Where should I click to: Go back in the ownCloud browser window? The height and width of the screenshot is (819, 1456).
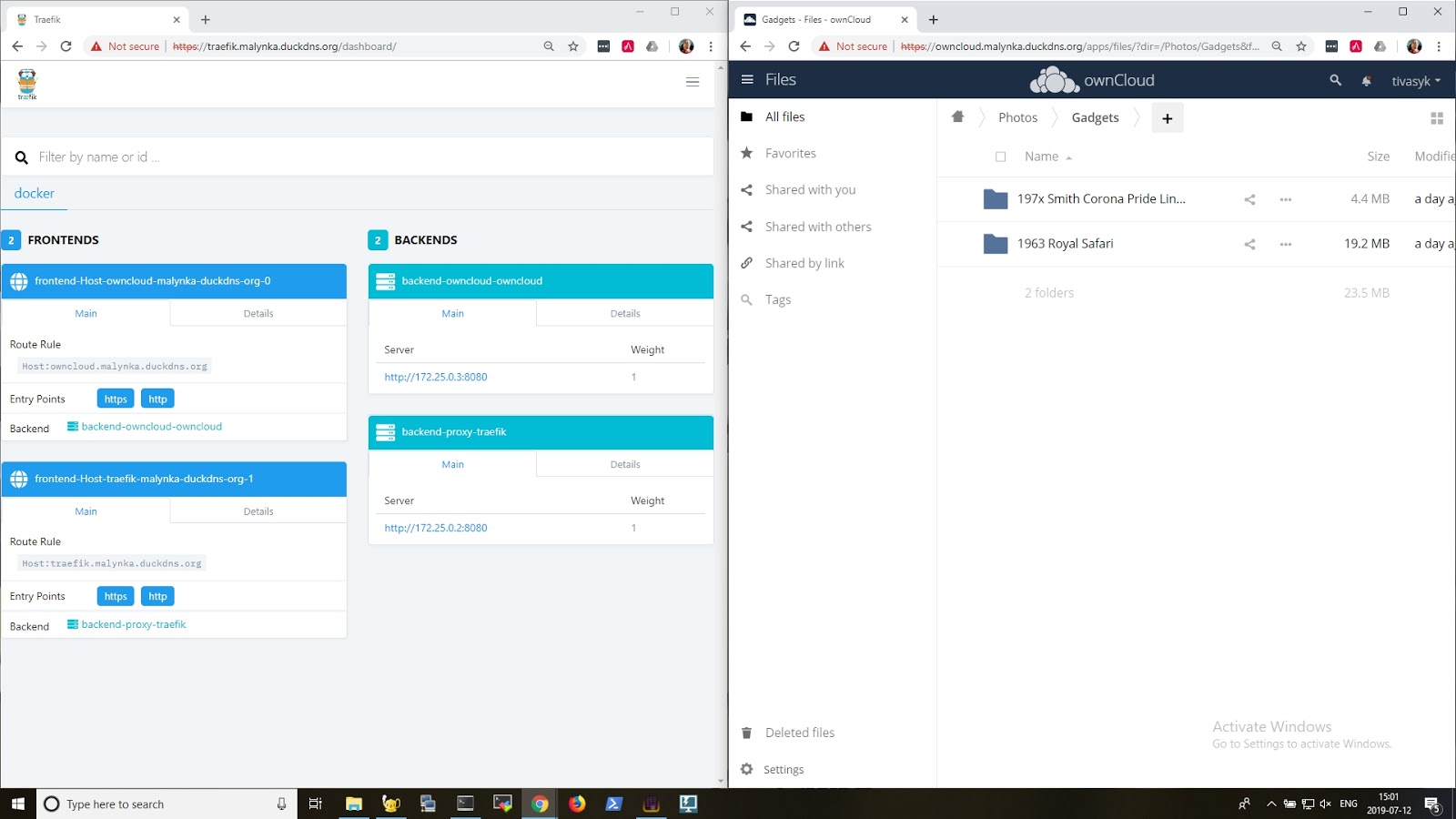tap(745, 46)
